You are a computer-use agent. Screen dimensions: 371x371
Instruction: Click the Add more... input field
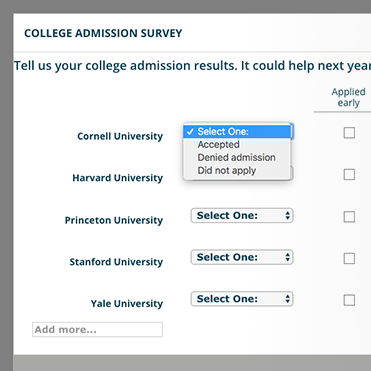click(97, 330)
